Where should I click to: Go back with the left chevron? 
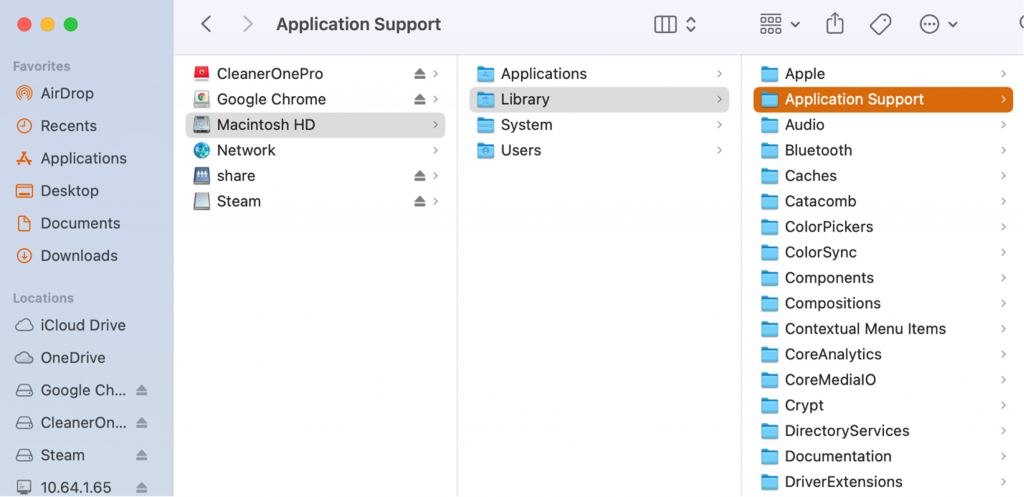tap(206, 24)
